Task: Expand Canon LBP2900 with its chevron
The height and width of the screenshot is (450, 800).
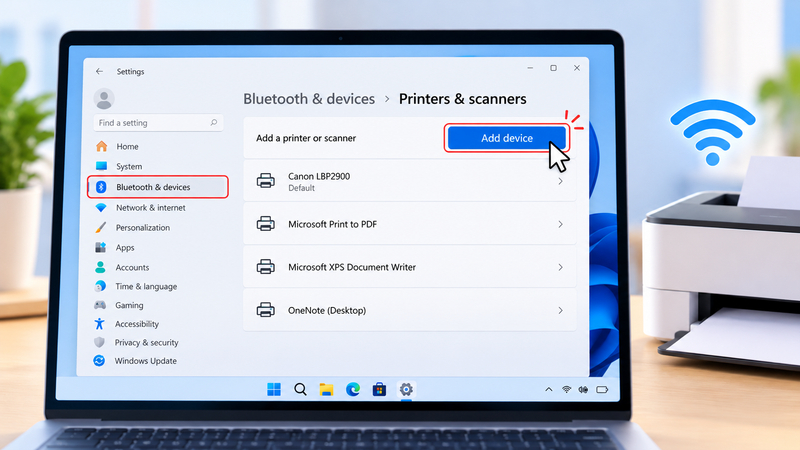Action: [560, 181]
